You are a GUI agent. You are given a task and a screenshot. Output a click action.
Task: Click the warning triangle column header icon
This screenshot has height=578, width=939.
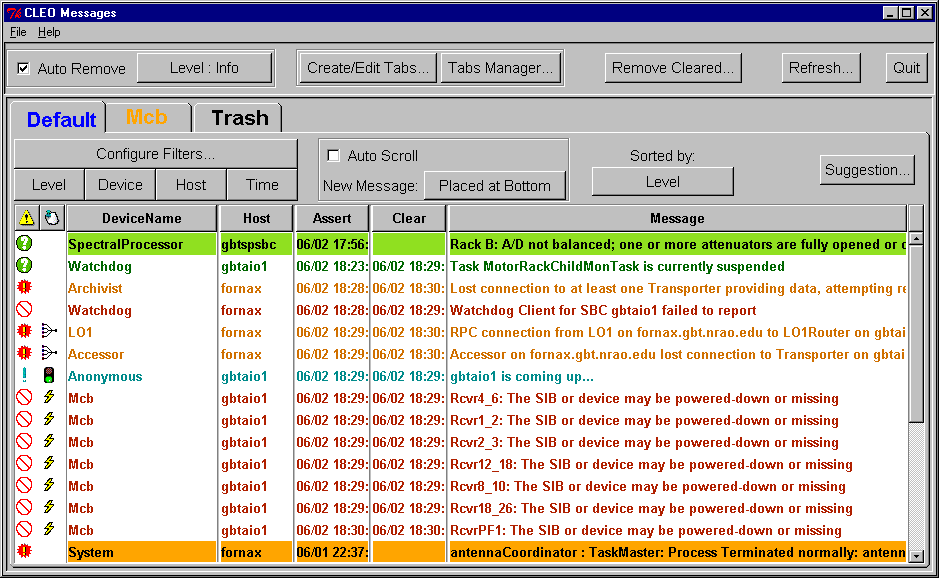tap(25, 217)
